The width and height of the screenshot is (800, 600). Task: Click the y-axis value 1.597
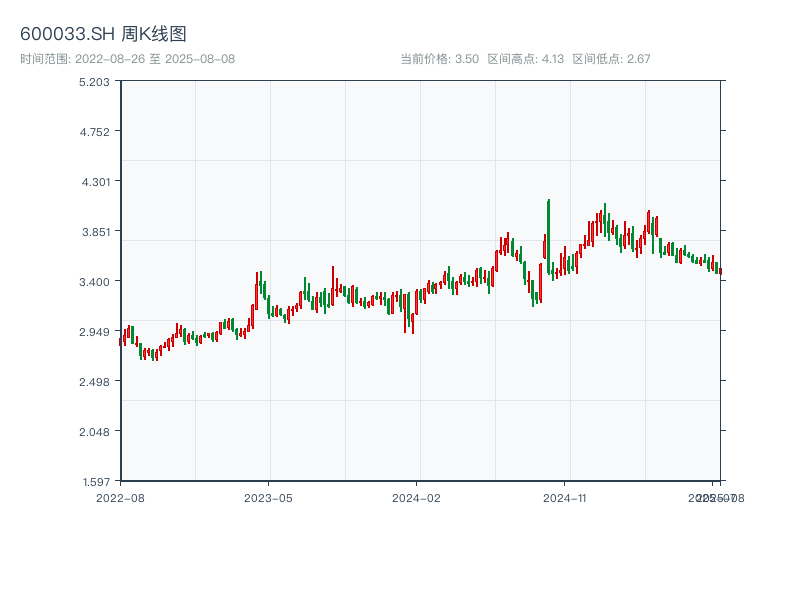(96, 482)
